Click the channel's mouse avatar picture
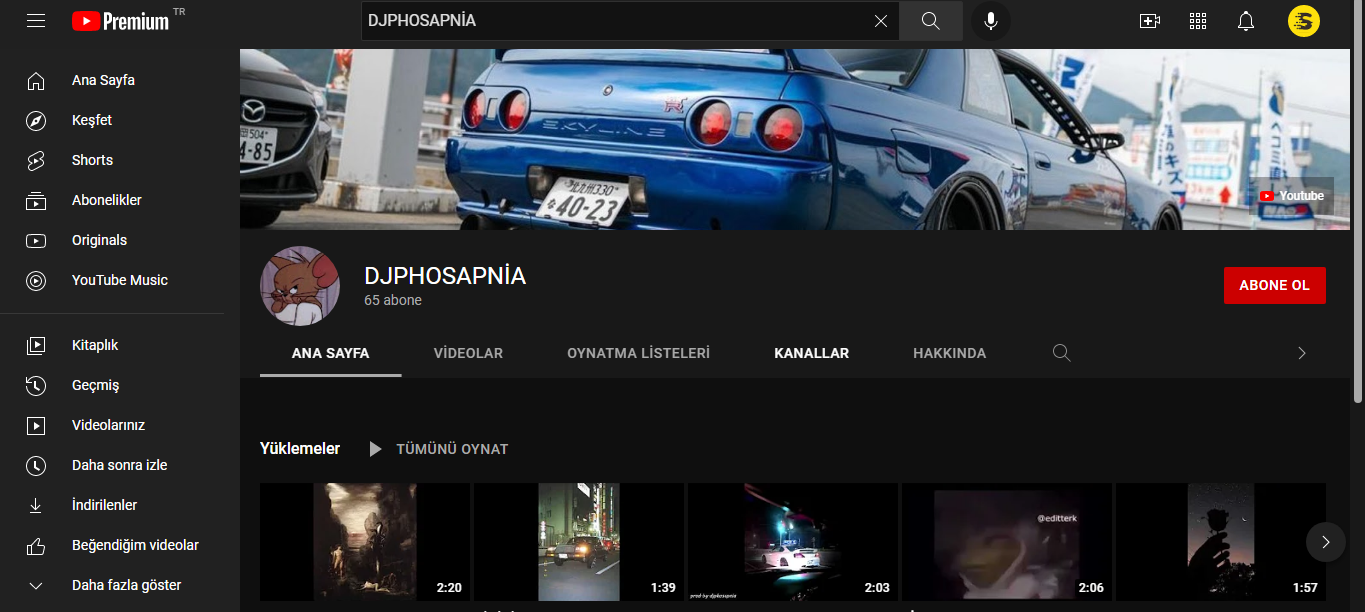This screenshot has height=612, width=1365. click(300, 286)
